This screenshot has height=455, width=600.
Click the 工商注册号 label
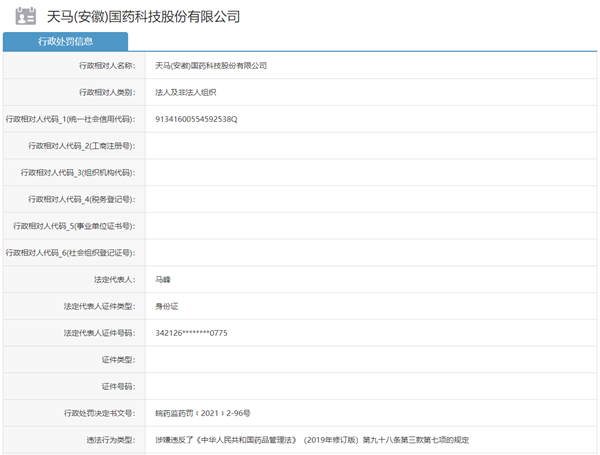click(82, 146)
